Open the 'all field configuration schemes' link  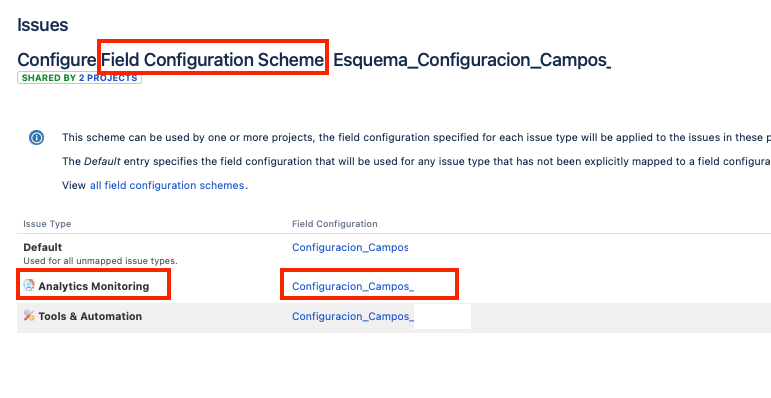click(167, 185)
